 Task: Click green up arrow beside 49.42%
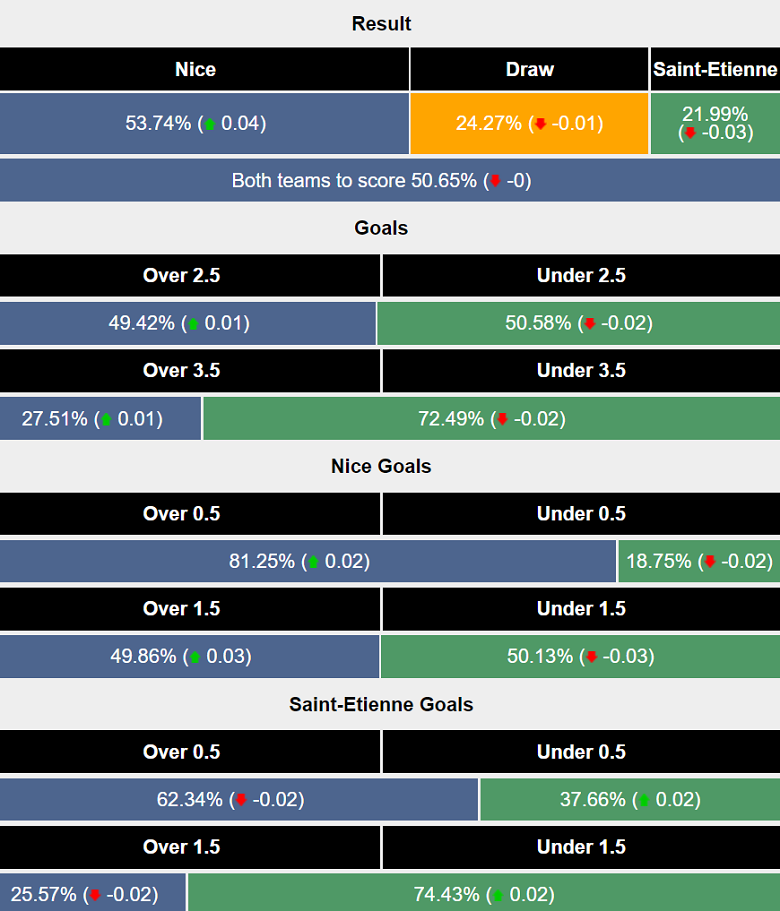[x=193, y=324]
